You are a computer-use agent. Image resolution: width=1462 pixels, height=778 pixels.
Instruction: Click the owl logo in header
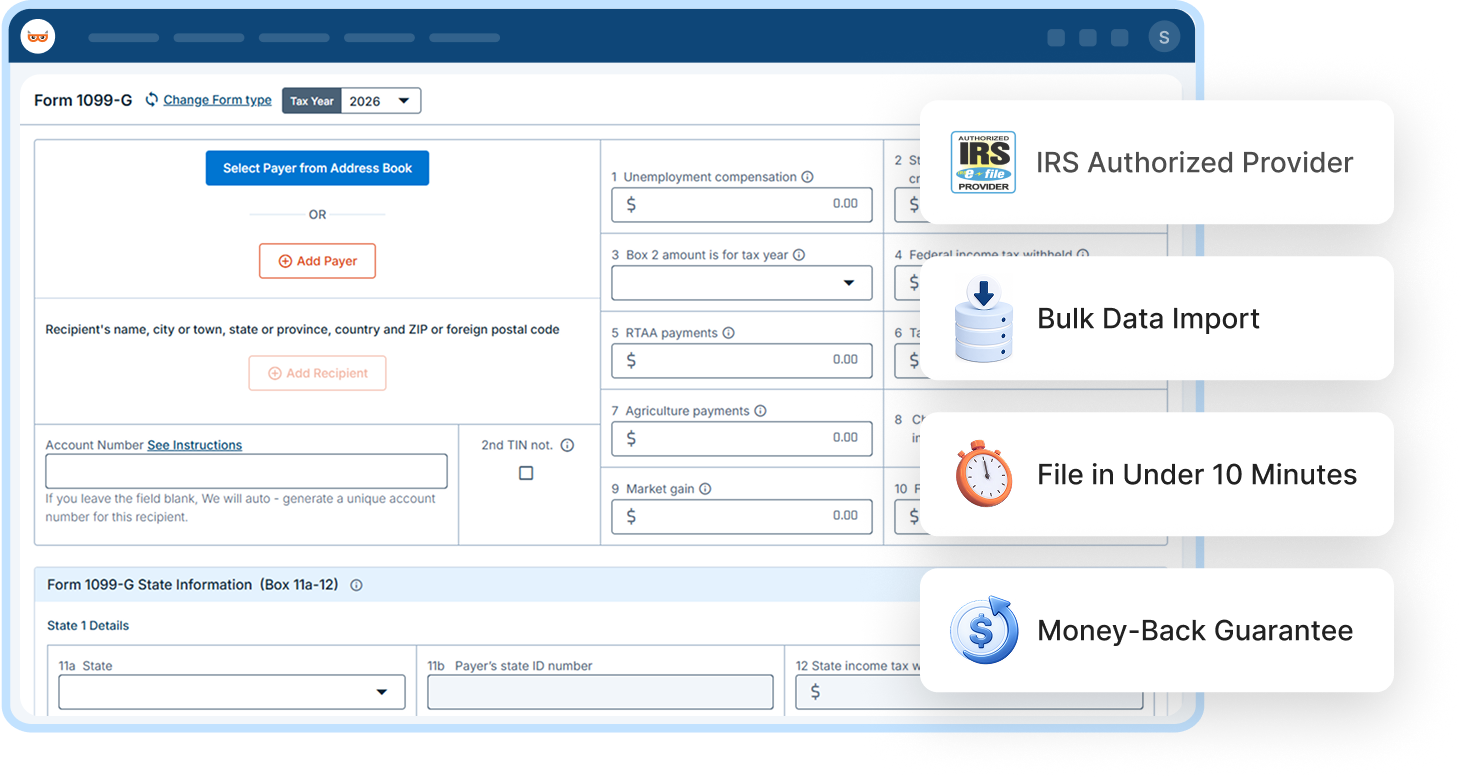(x=38, y=37)
